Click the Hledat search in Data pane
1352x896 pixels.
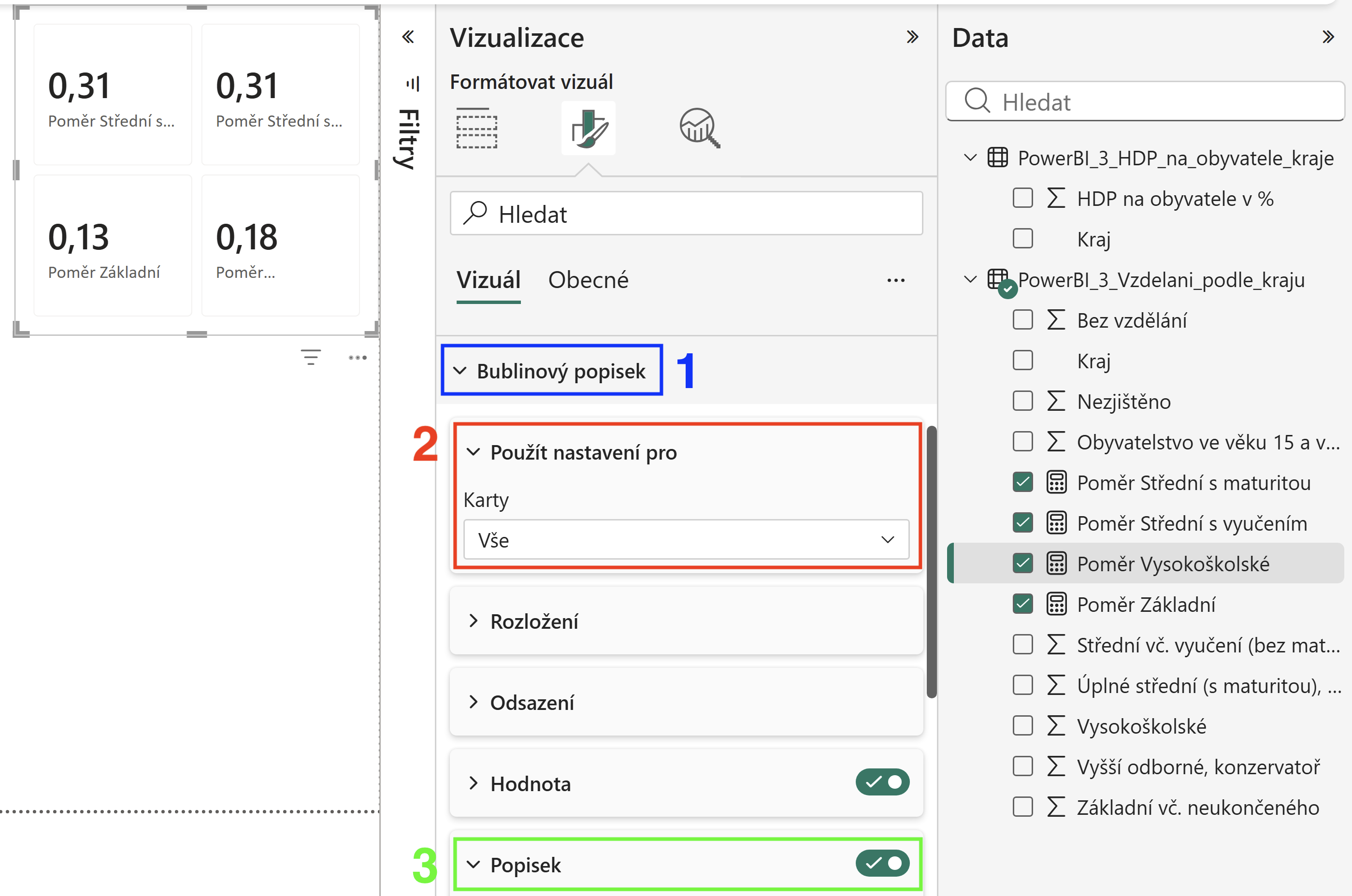(x=1145, y=101)
